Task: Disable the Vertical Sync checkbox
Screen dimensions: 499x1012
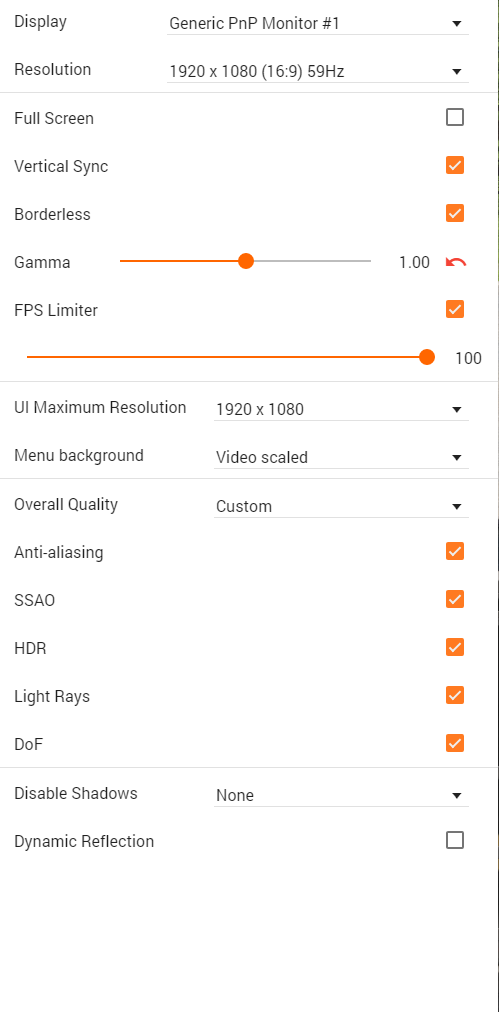Action: point(455,165)
